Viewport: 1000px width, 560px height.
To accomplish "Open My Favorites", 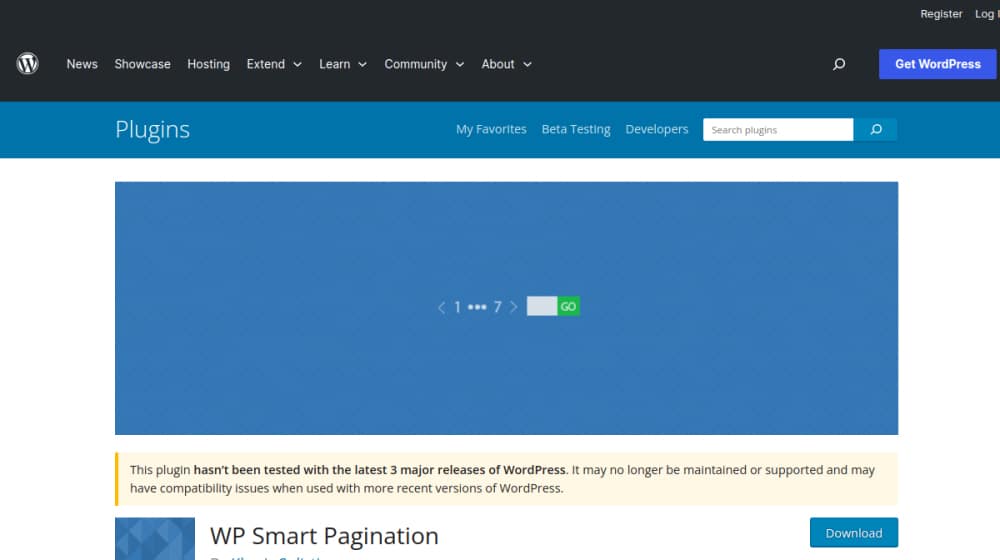I will pyautogui.click(x=491, y=129).
